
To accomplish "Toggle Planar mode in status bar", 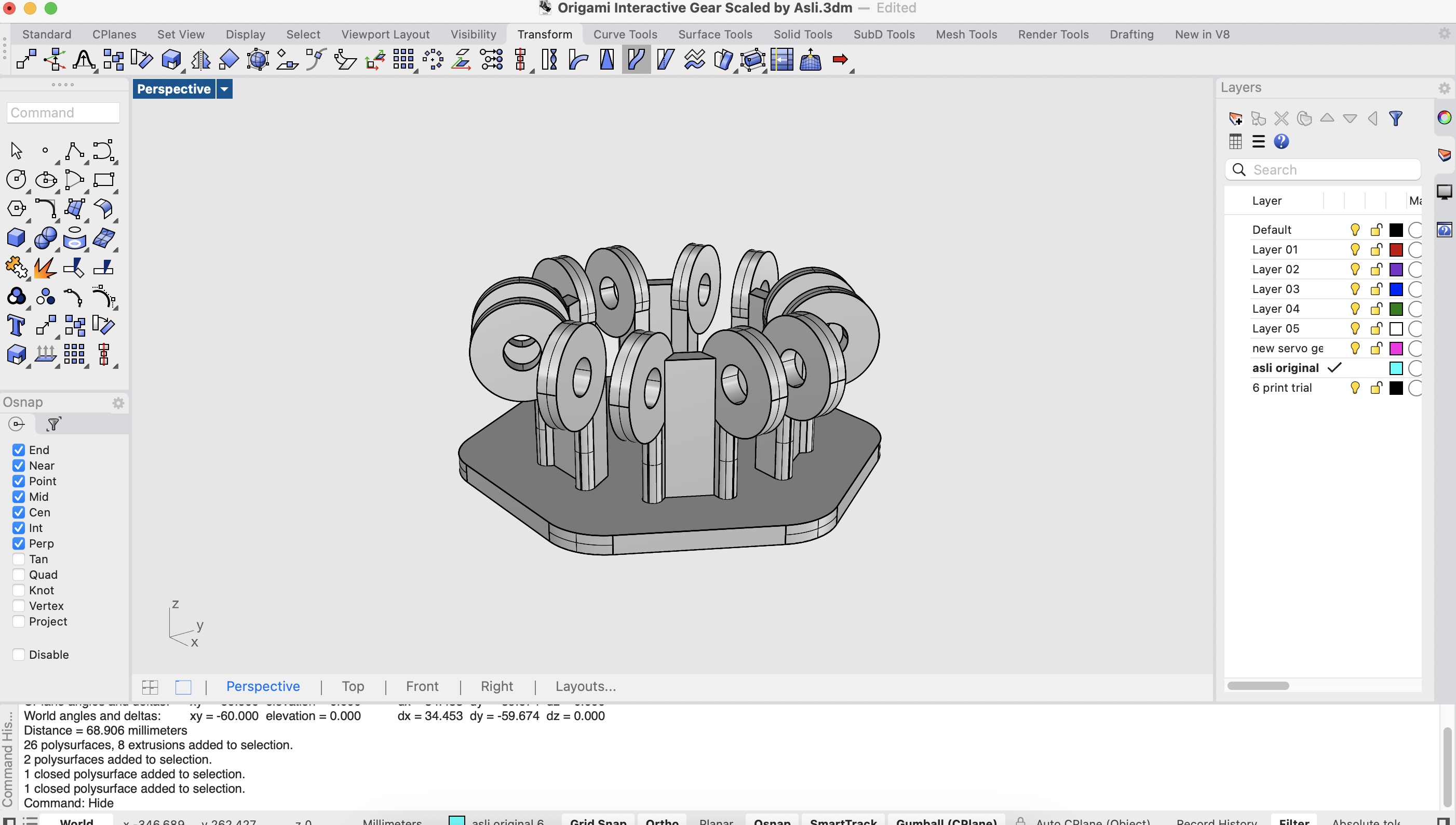I will click(716, 820).
